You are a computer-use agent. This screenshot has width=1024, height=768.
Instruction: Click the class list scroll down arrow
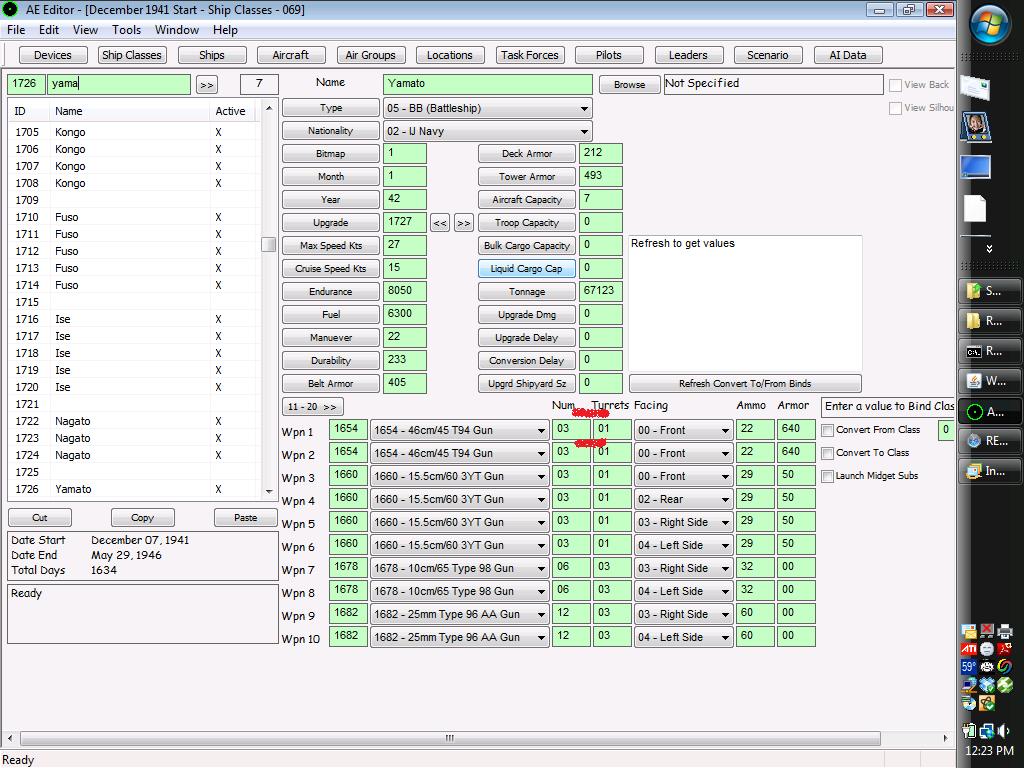click(x=269, y=492)
